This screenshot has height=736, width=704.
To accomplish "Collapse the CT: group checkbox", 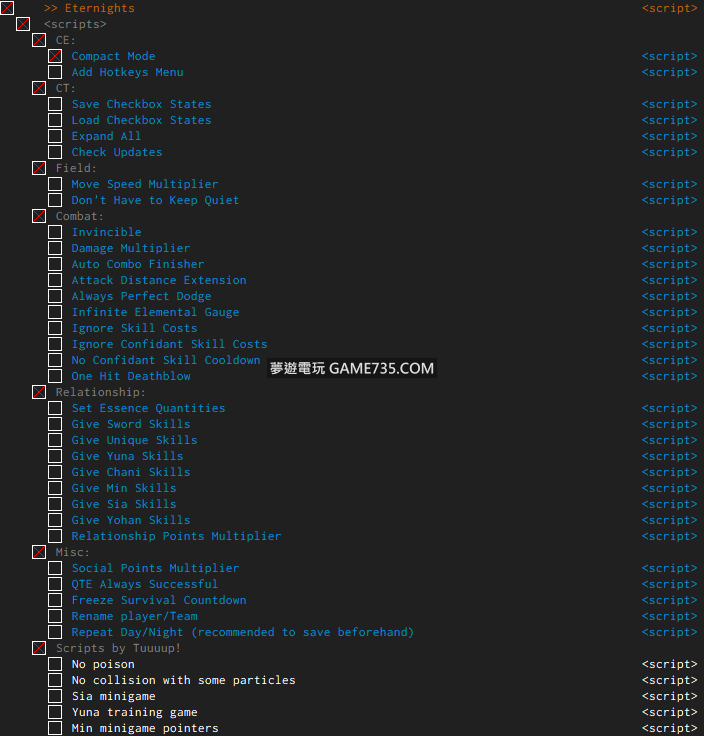I will 39,88.
